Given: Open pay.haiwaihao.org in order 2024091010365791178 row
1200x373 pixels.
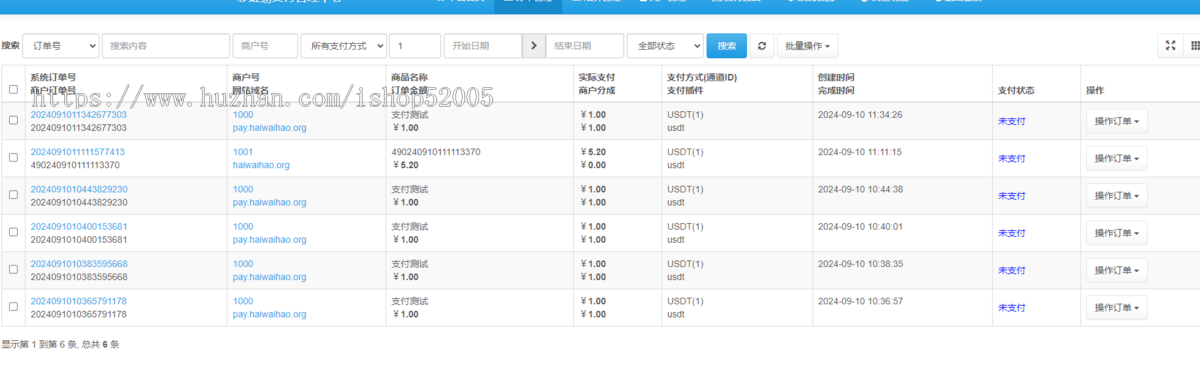Looking at the screenshot, I should [x=269, y=314].
